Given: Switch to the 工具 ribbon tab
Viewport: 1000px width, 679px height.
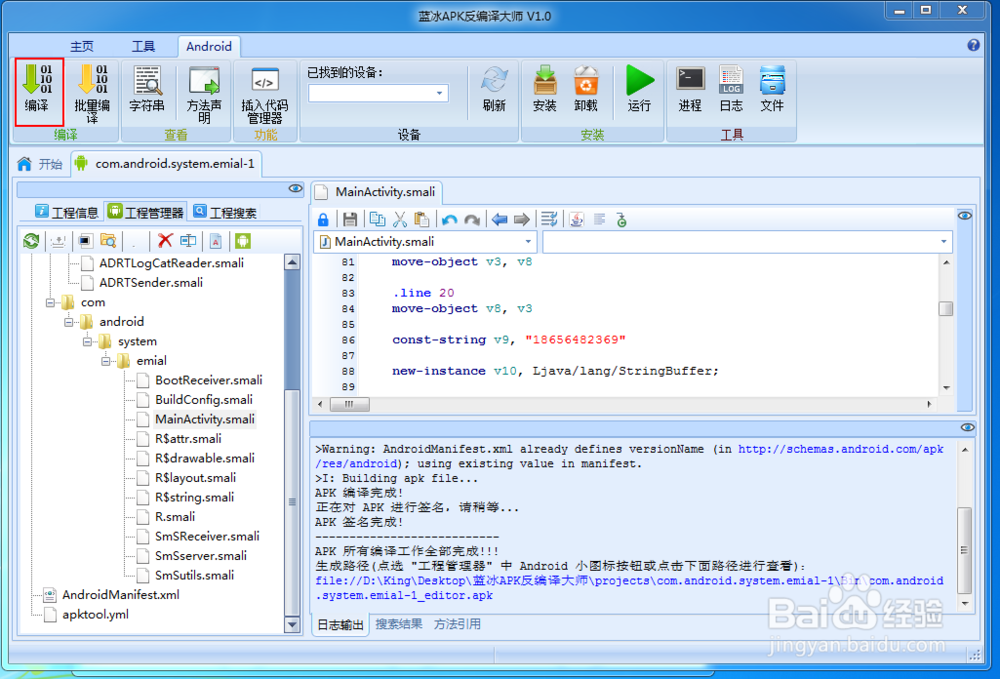Looking at the screenshot, I should (x=143, y=47).
